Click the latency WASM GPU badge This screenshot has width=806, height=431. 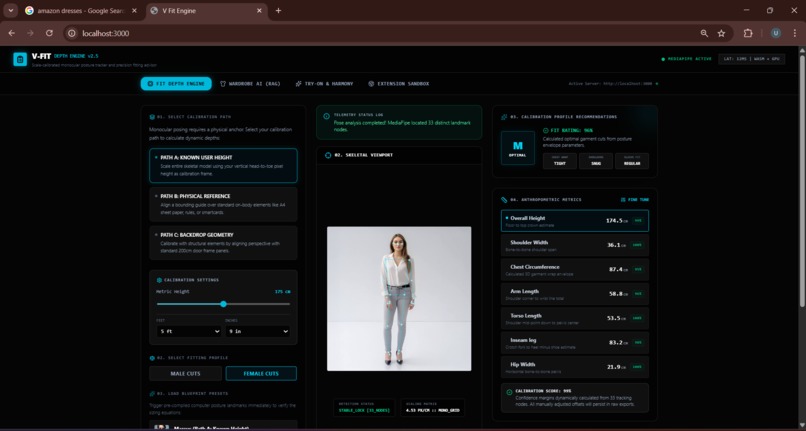coord(752,59)
